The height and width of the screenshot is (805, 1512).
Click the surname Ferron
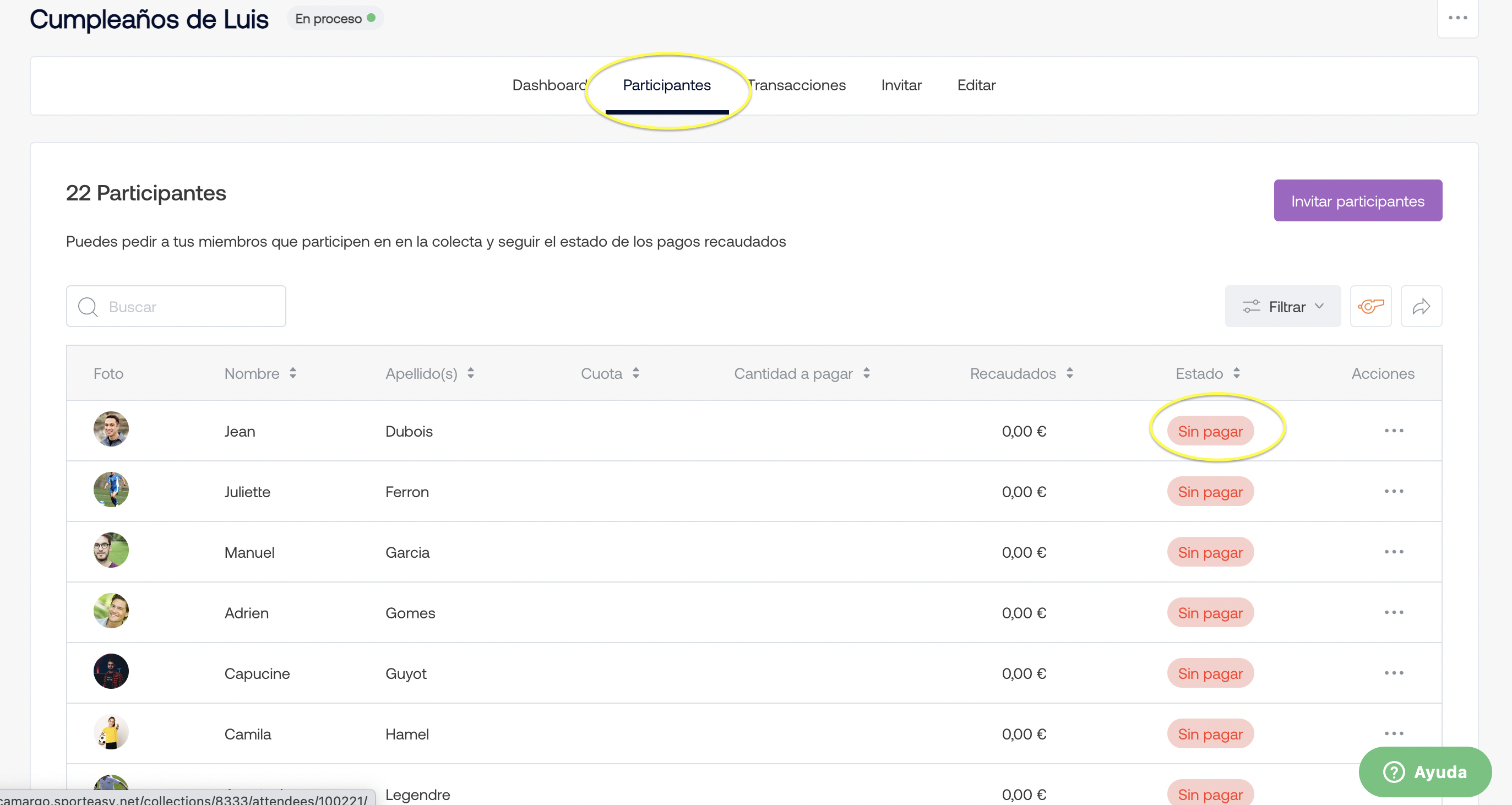[407, 492]
